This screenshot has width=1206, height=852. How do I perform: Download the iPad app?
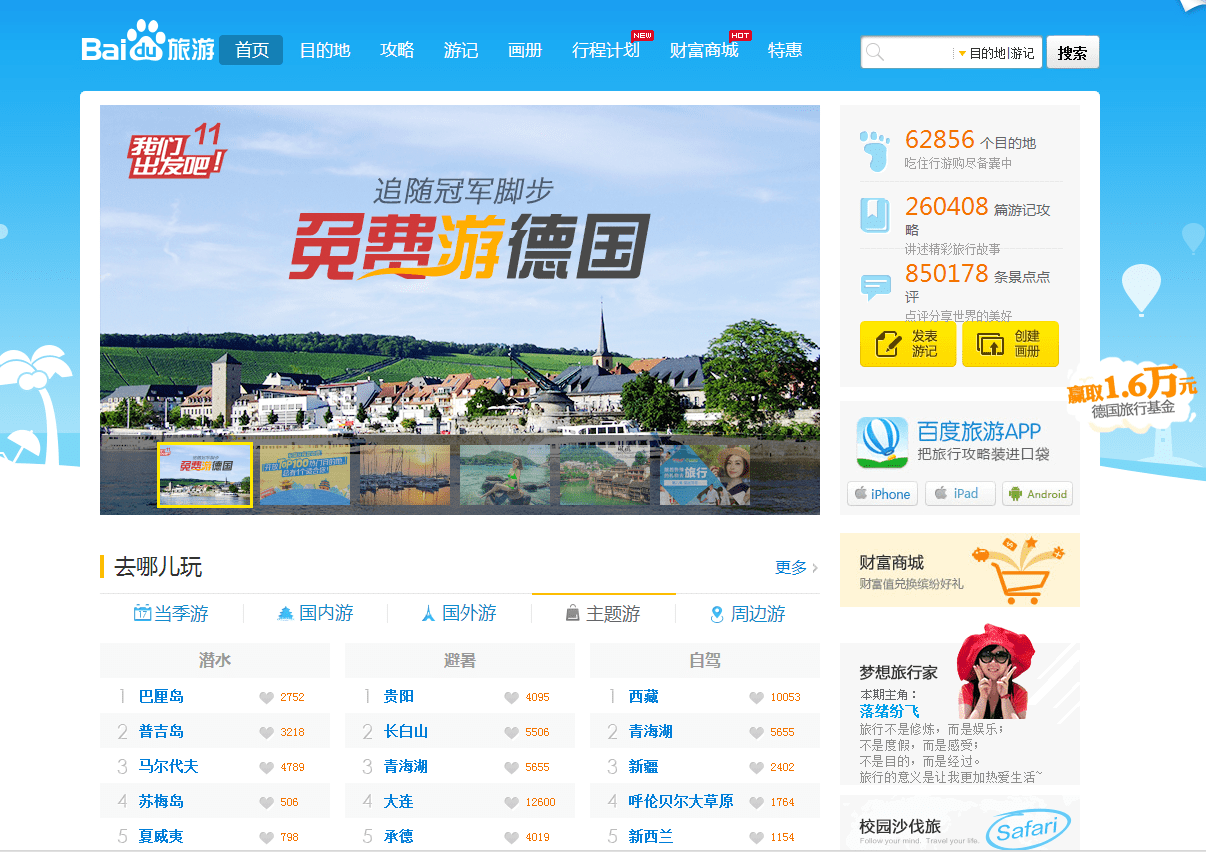(x=960, y=494)
